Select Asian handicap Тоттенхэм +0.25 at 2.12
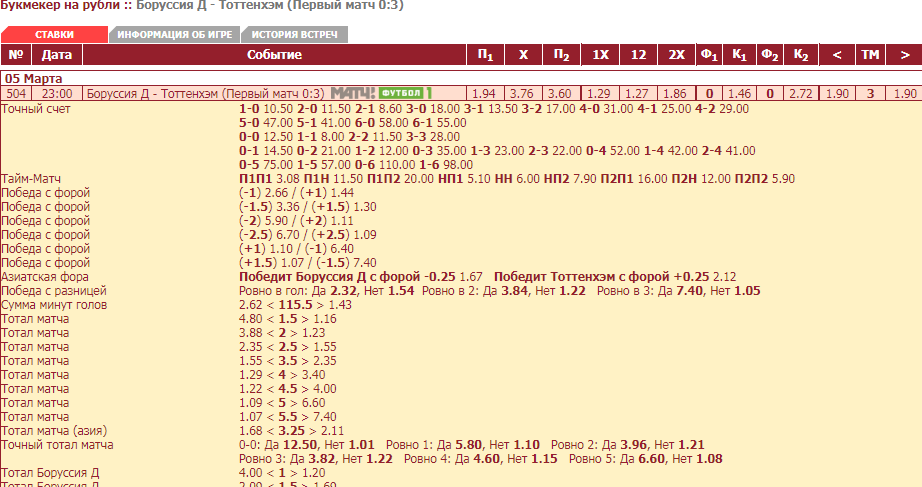 coord(615,277)
